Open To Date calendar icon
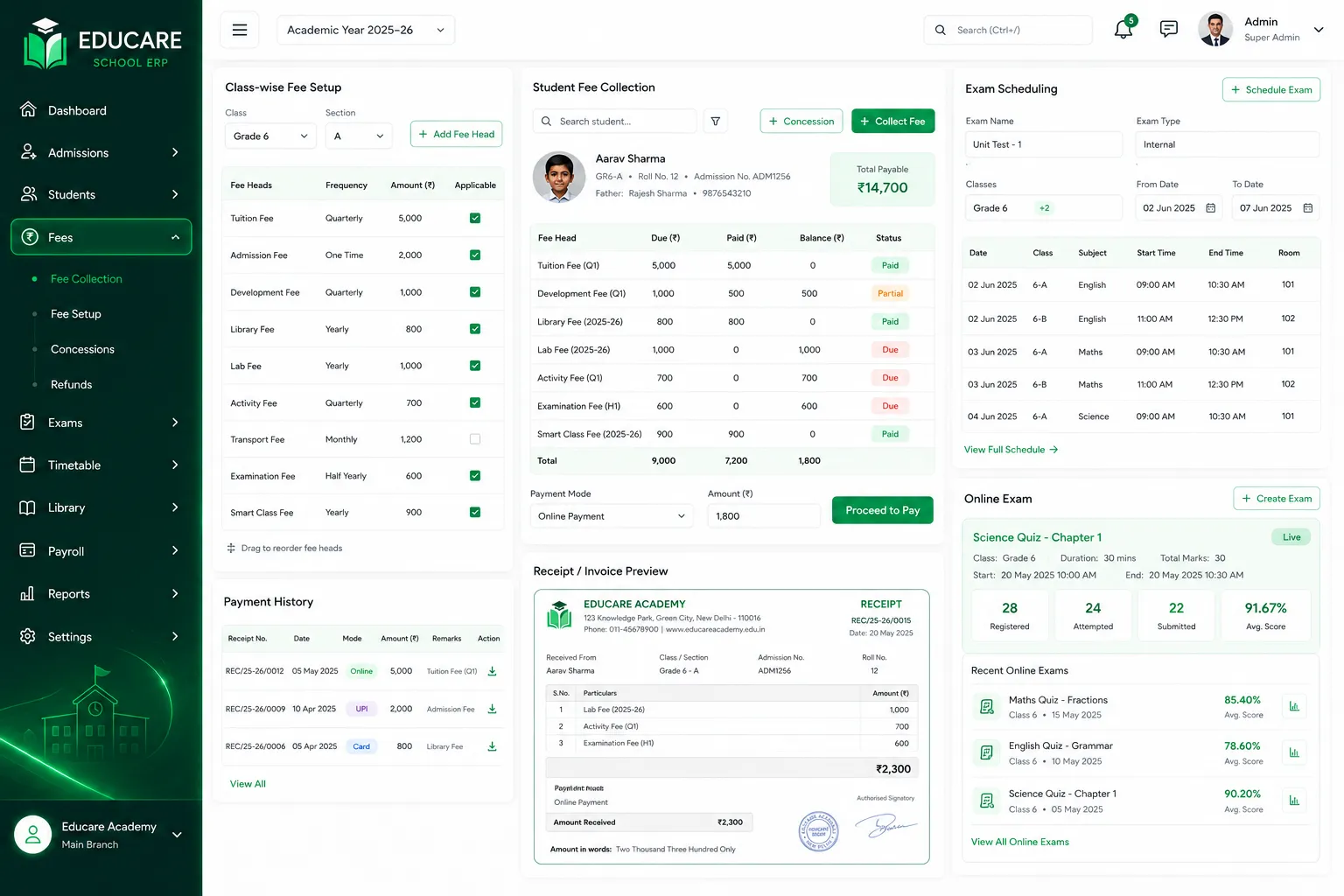The width and height of the screenshot is (1344, 896). click(x=1308, y=208)
